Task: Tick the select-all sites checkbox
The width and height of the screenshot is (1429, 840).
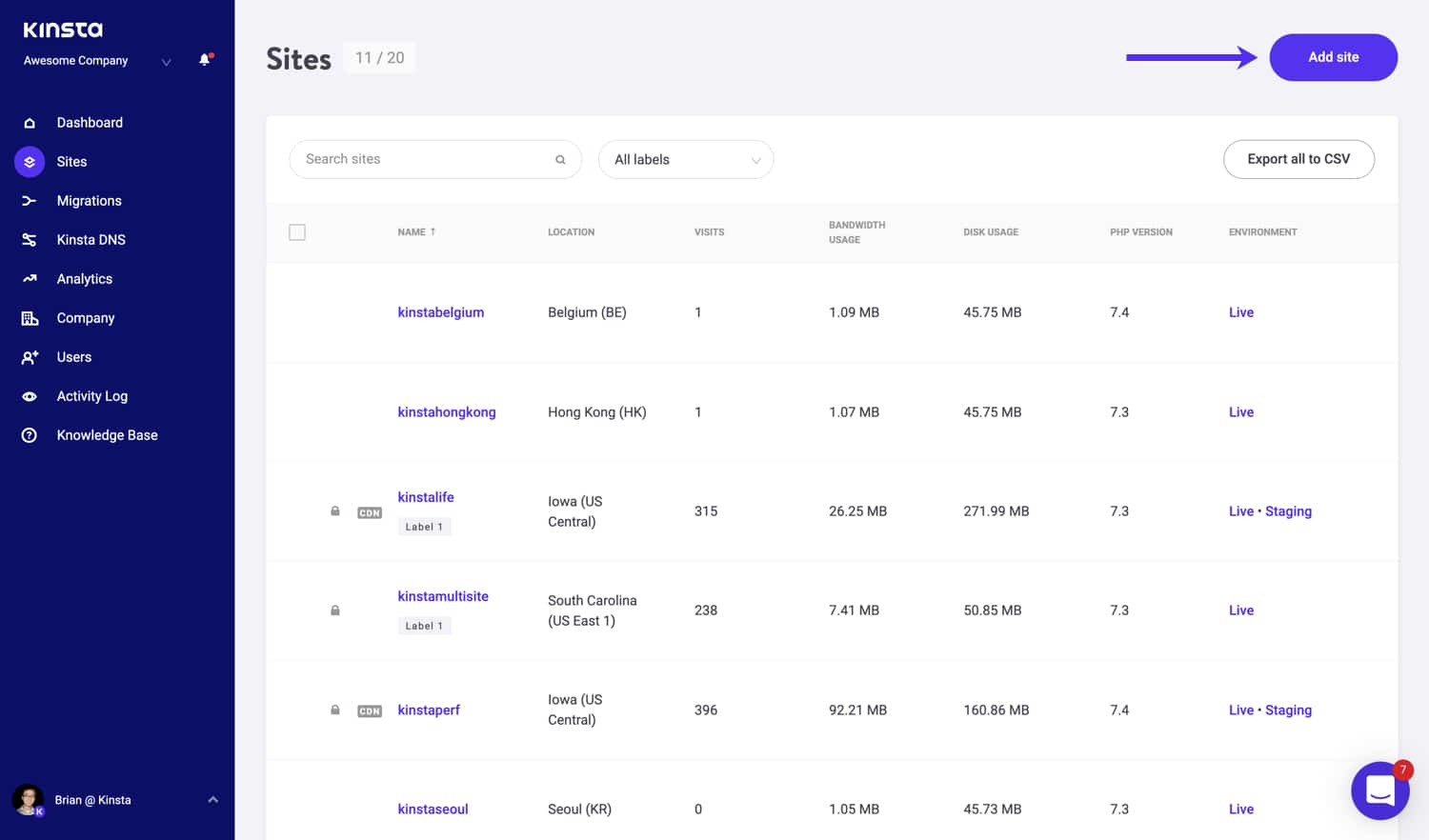Action: [x=297, y=231]
